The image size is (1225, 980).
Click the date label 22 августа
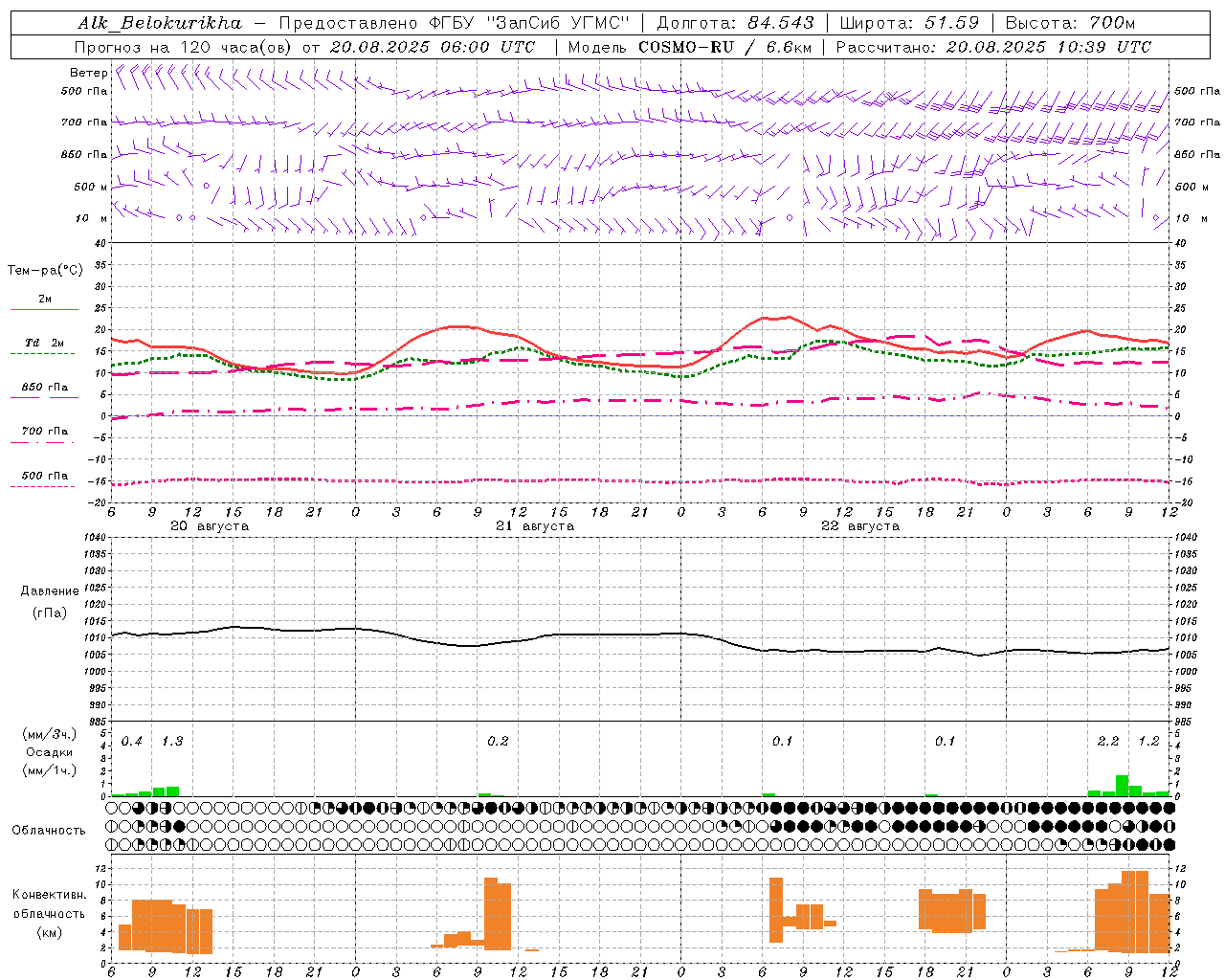[x=860, y=526]
